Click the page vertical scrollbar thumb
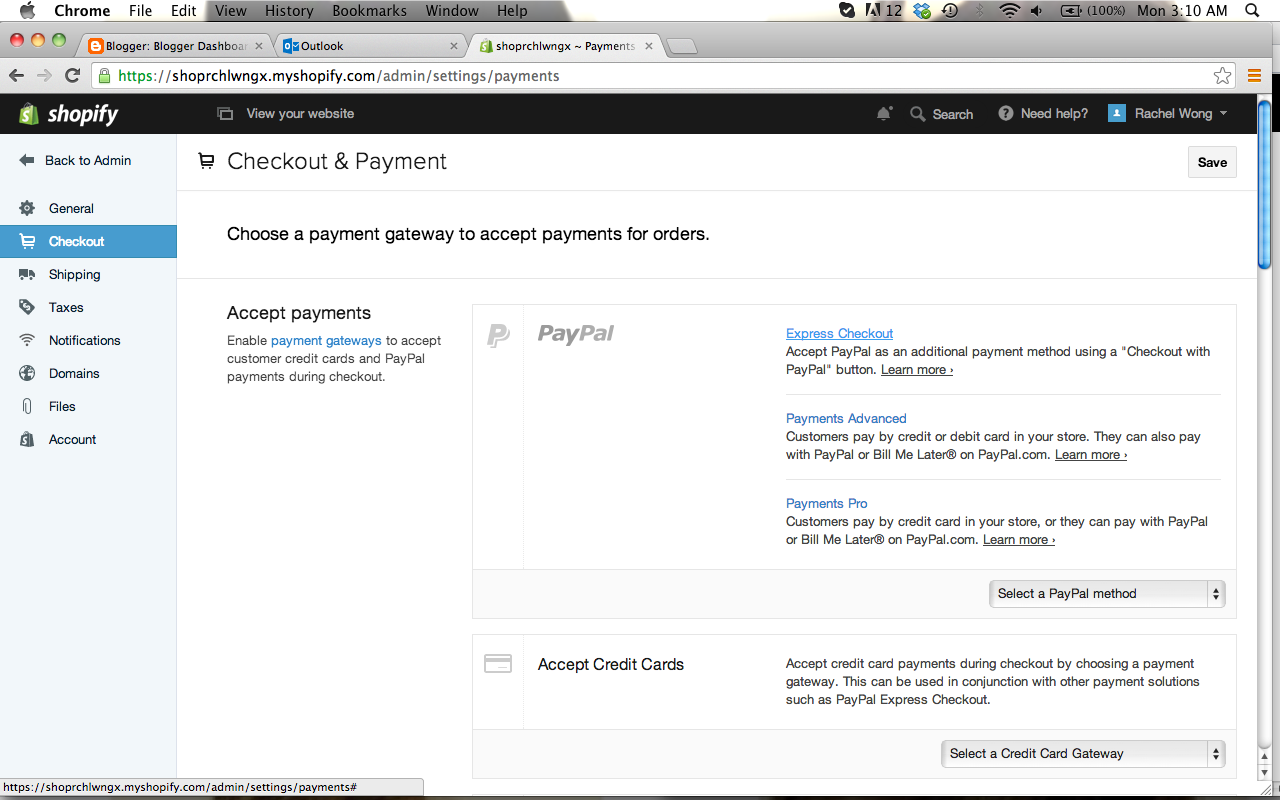Image resolution: width=1280 pixels, height=800 pixels. click(x=1265, y=186)
